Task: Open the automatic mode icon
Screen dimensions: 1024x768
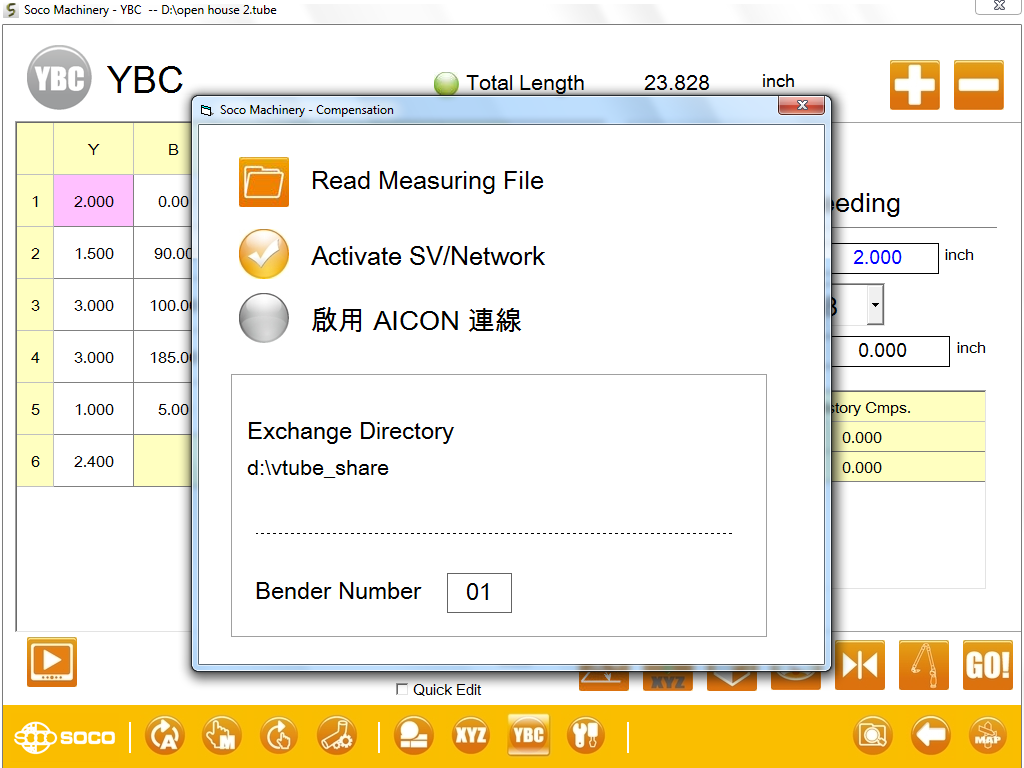Action: 164,737
